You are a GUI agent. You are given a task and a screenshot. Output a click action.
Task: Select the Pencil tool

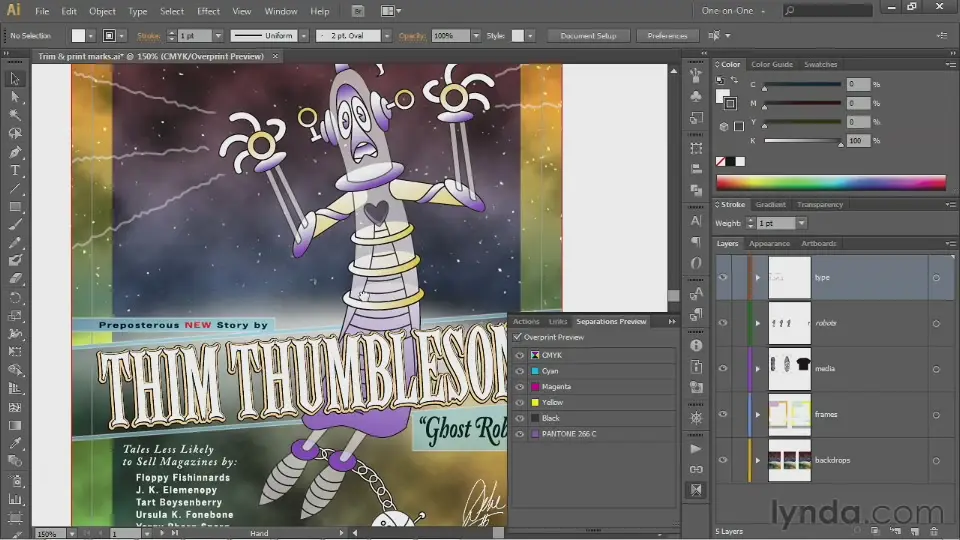pyautogui.click(x=15, y=243)
